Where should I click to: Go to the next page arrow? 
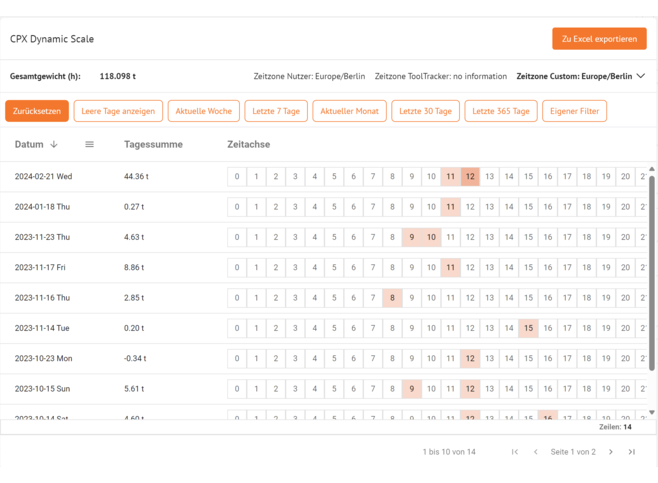pos(611,452)
